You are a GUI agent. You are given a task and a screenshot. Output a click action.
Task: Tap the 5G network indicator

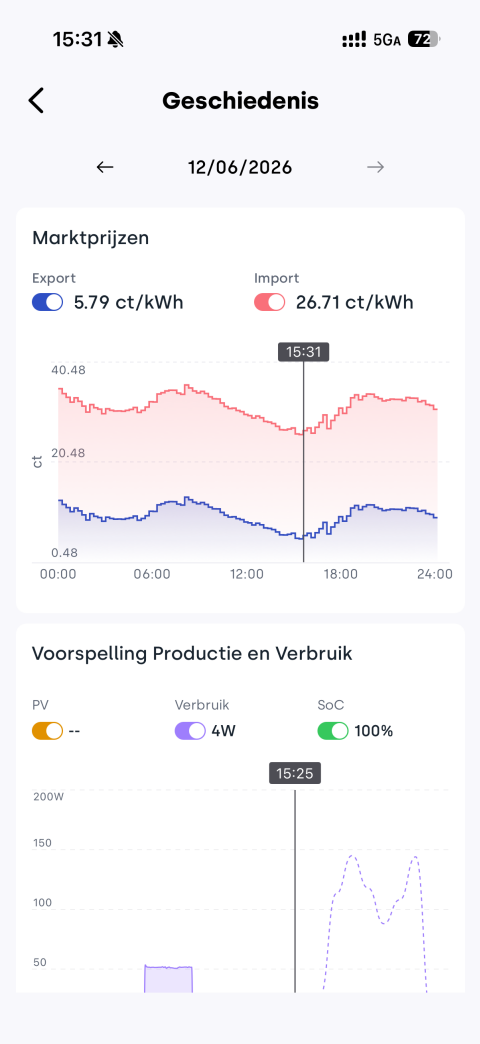click(387, 40)
